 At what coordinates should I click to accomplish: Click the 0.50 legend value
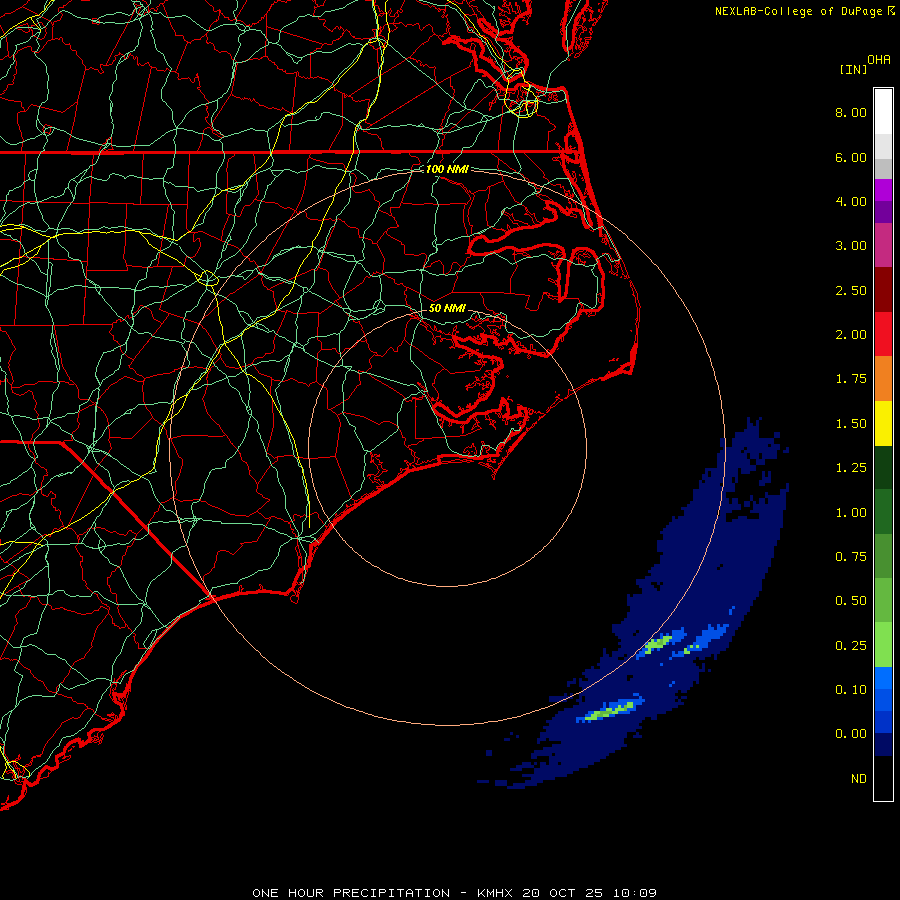(851, 601)
